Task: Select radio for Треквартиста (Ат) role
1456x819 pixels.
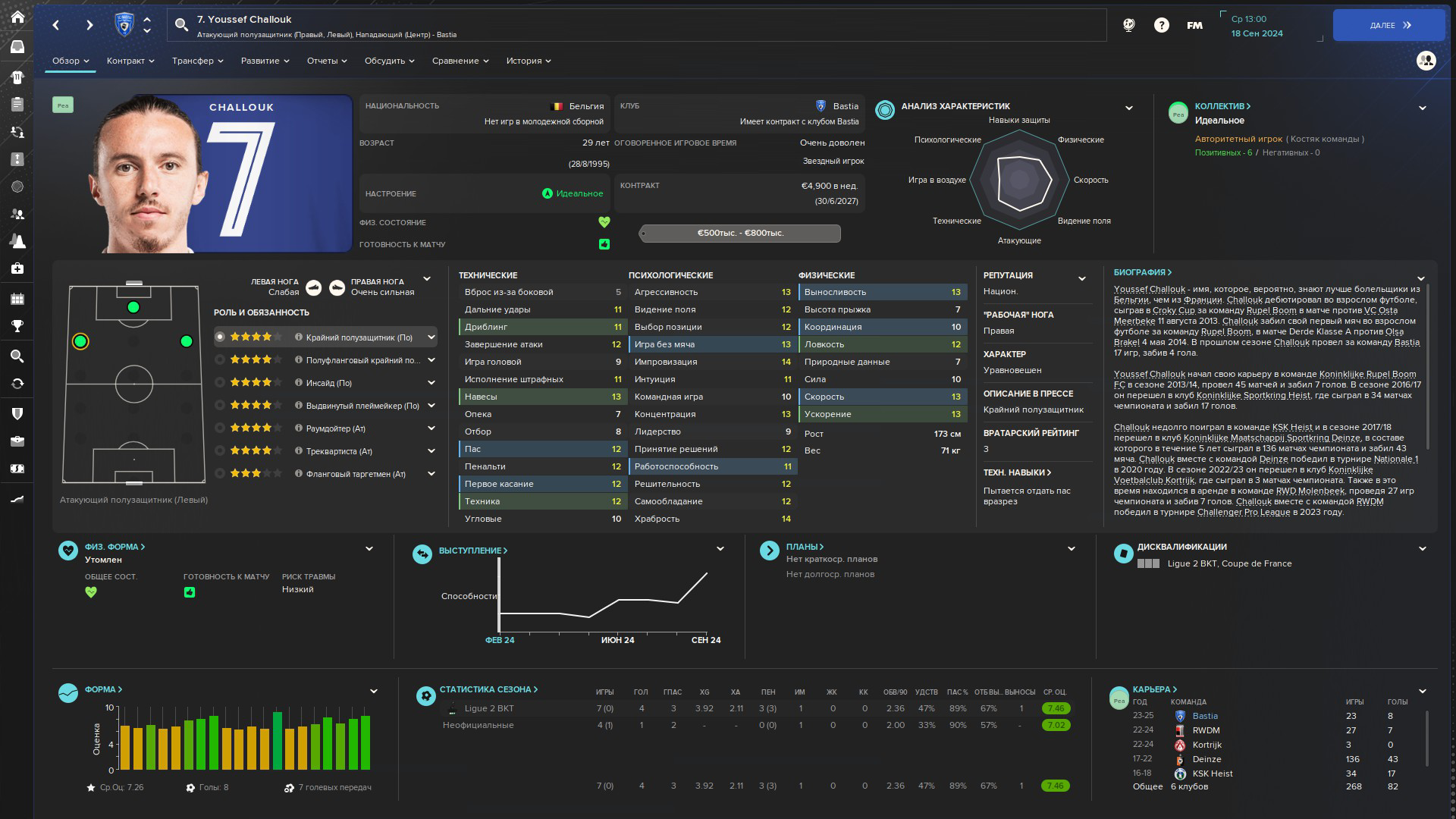Action: coord(220,450)
